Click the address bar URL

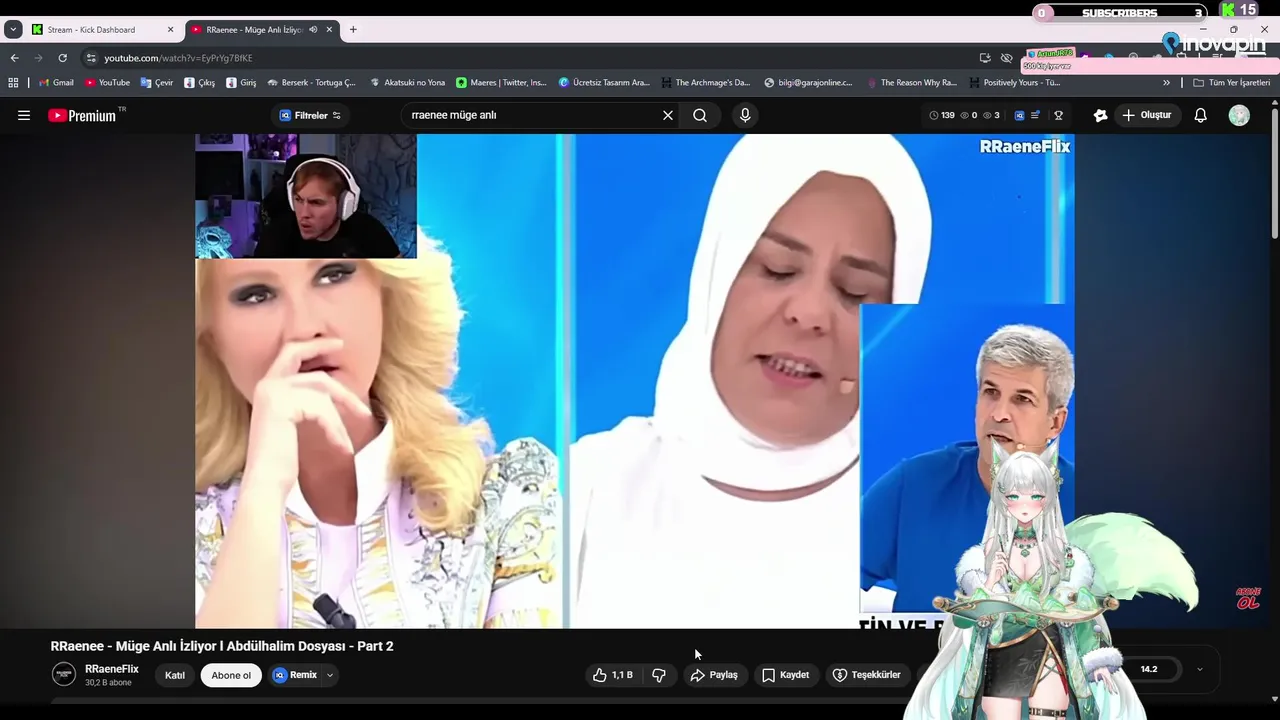click(178, 58)
